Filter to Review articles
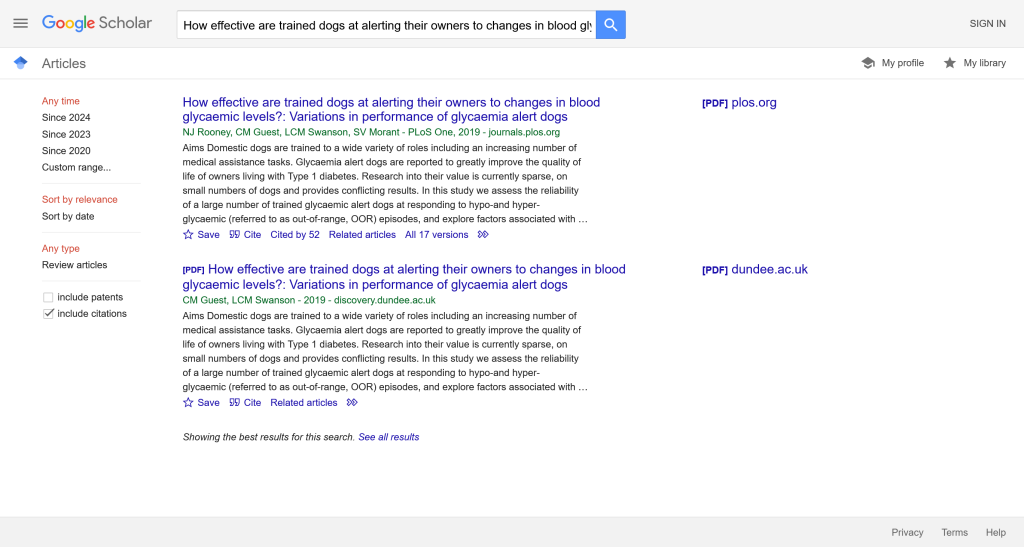The height and width of the screenshot is (547, 1024). pyautogui.click(x=74, y=265)
